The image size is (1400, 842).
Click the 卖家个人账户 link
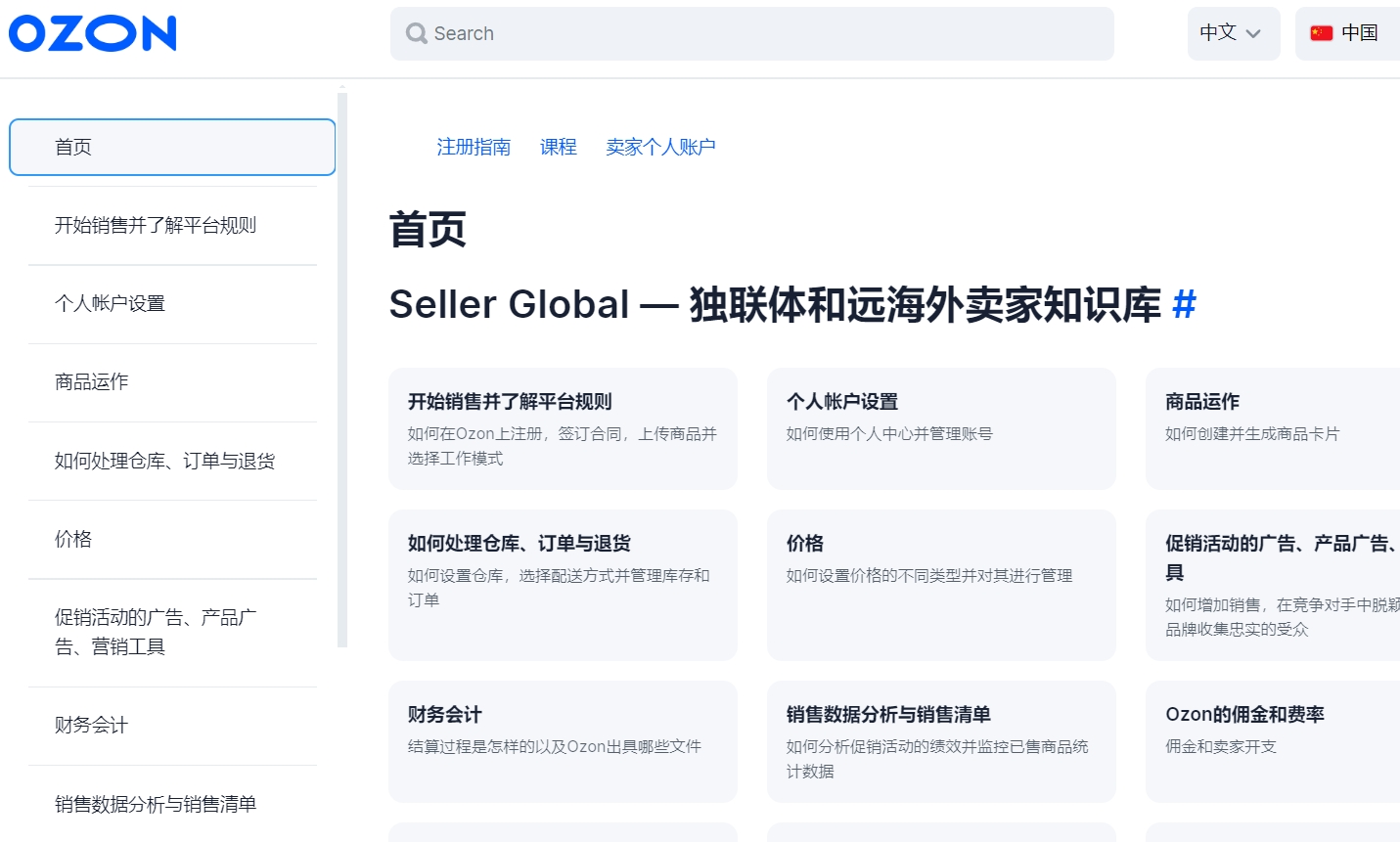(x=660, y=147)
